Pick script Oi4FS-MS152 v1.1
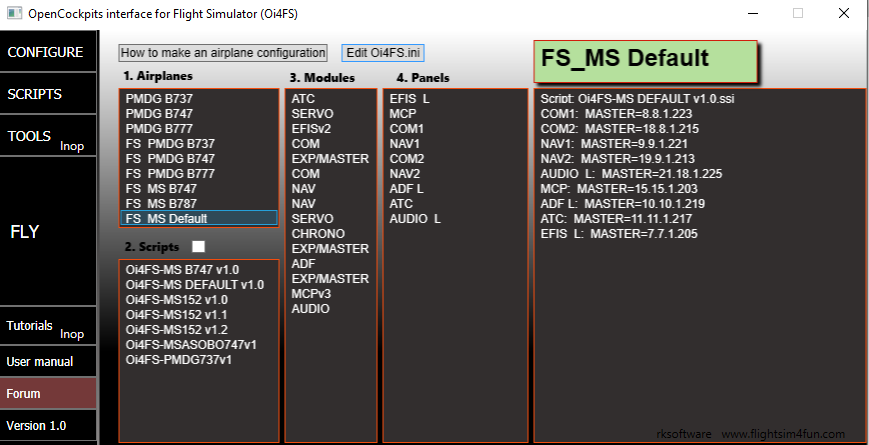869x445 pixels. (199, 315)
